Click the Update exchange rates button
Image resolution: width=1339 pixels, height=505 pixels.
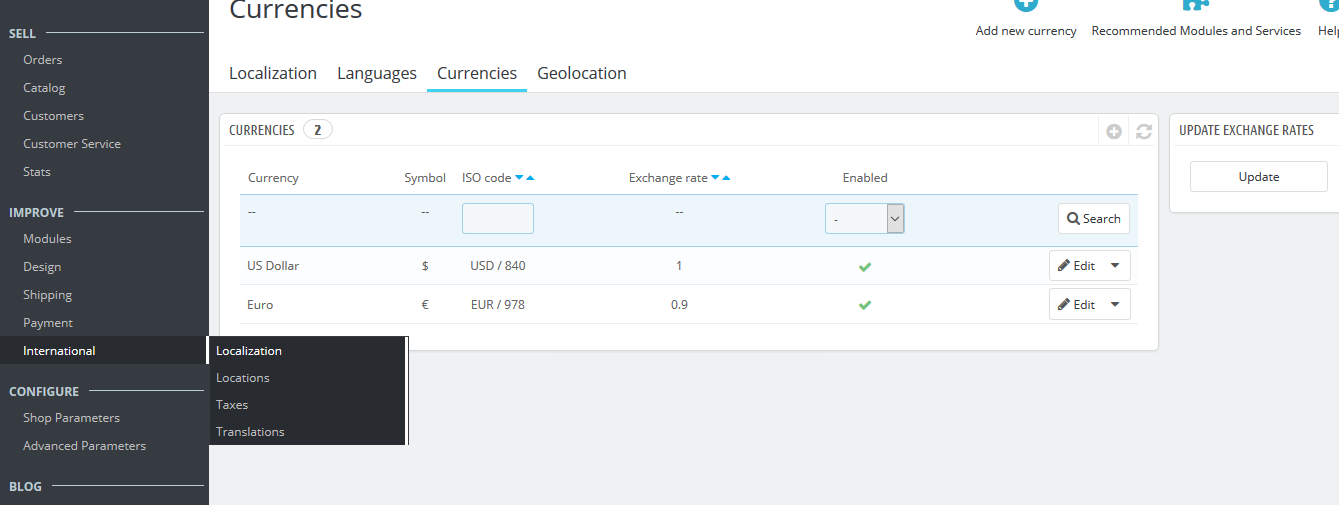(x=1258, y=177)
